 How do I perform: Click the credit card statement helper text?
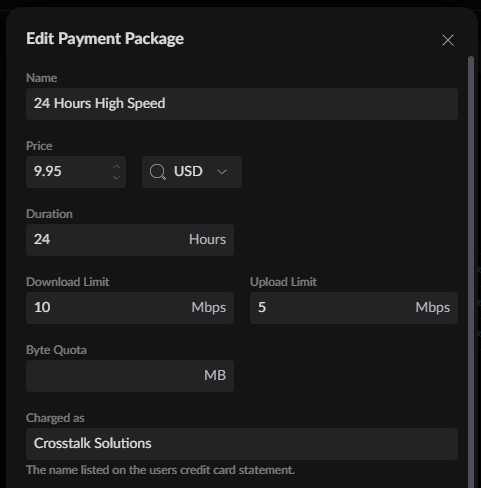pyautogui.click(x=160, y=470)
